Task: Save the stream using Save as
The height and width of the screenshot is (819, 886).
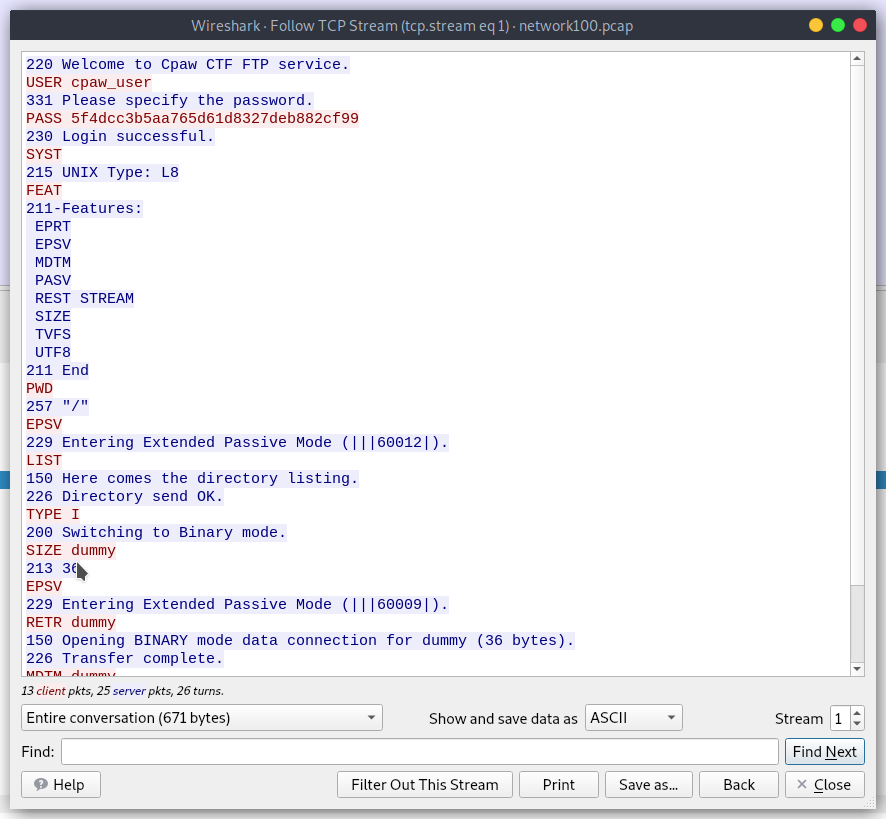Action: tap(648, 784)
